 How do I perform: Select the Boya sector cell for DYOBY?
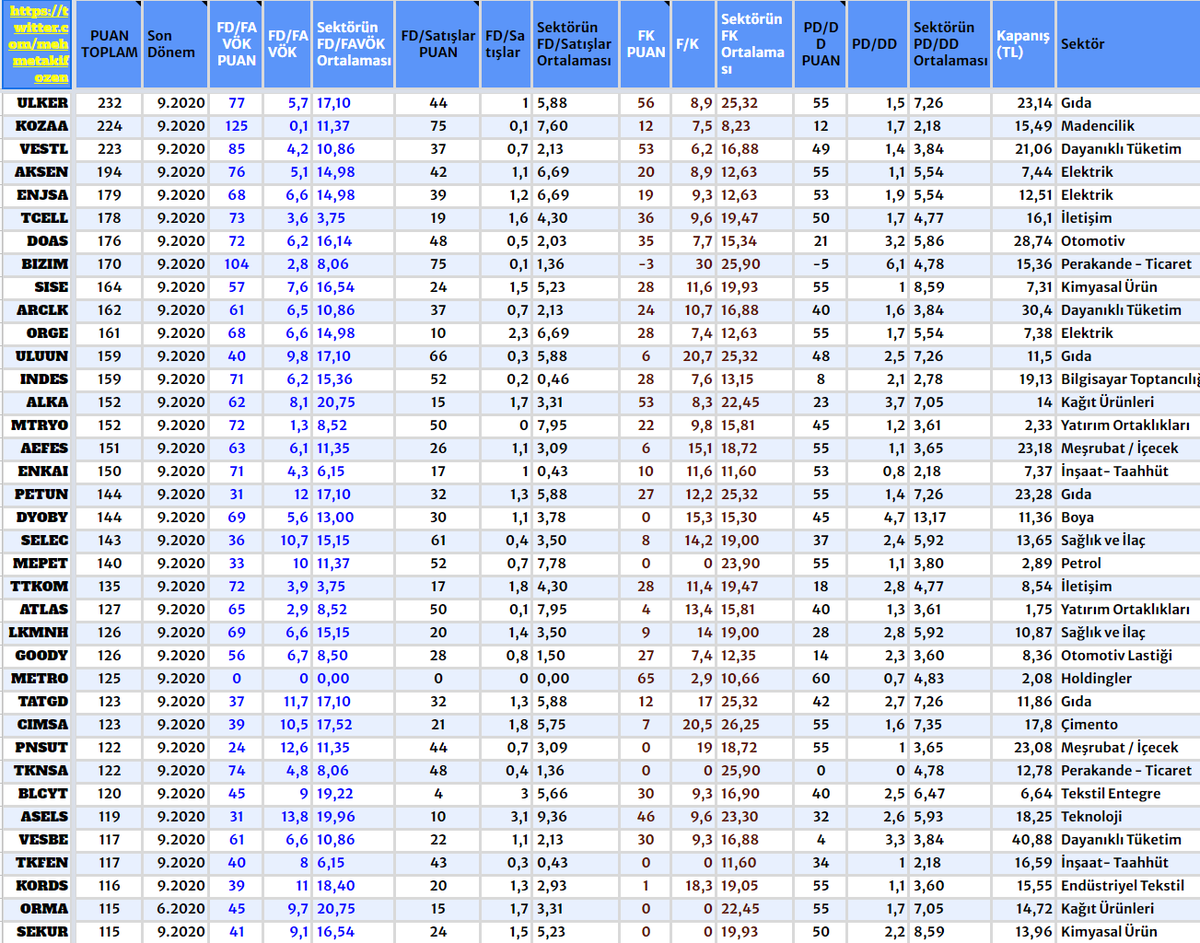coord(1128,518)
